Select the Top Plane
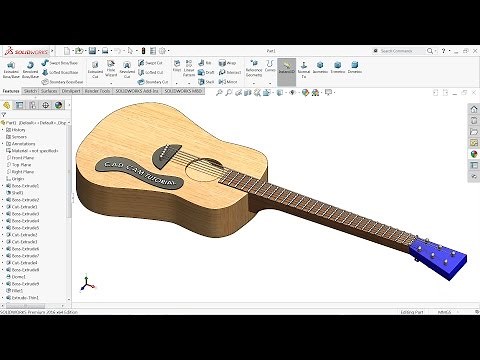 [x=19, y=165]
